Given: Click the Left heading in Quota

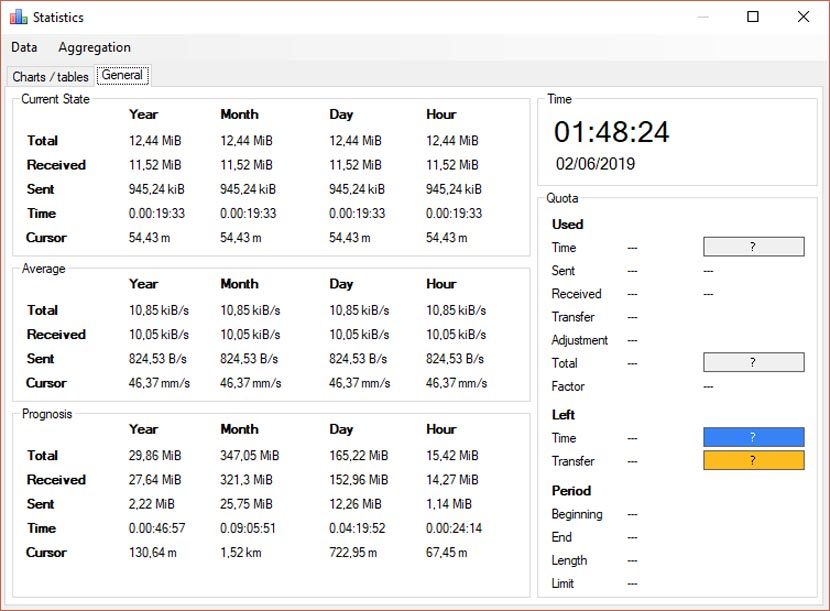Looking at the screenshot, I should coord(563,415).
